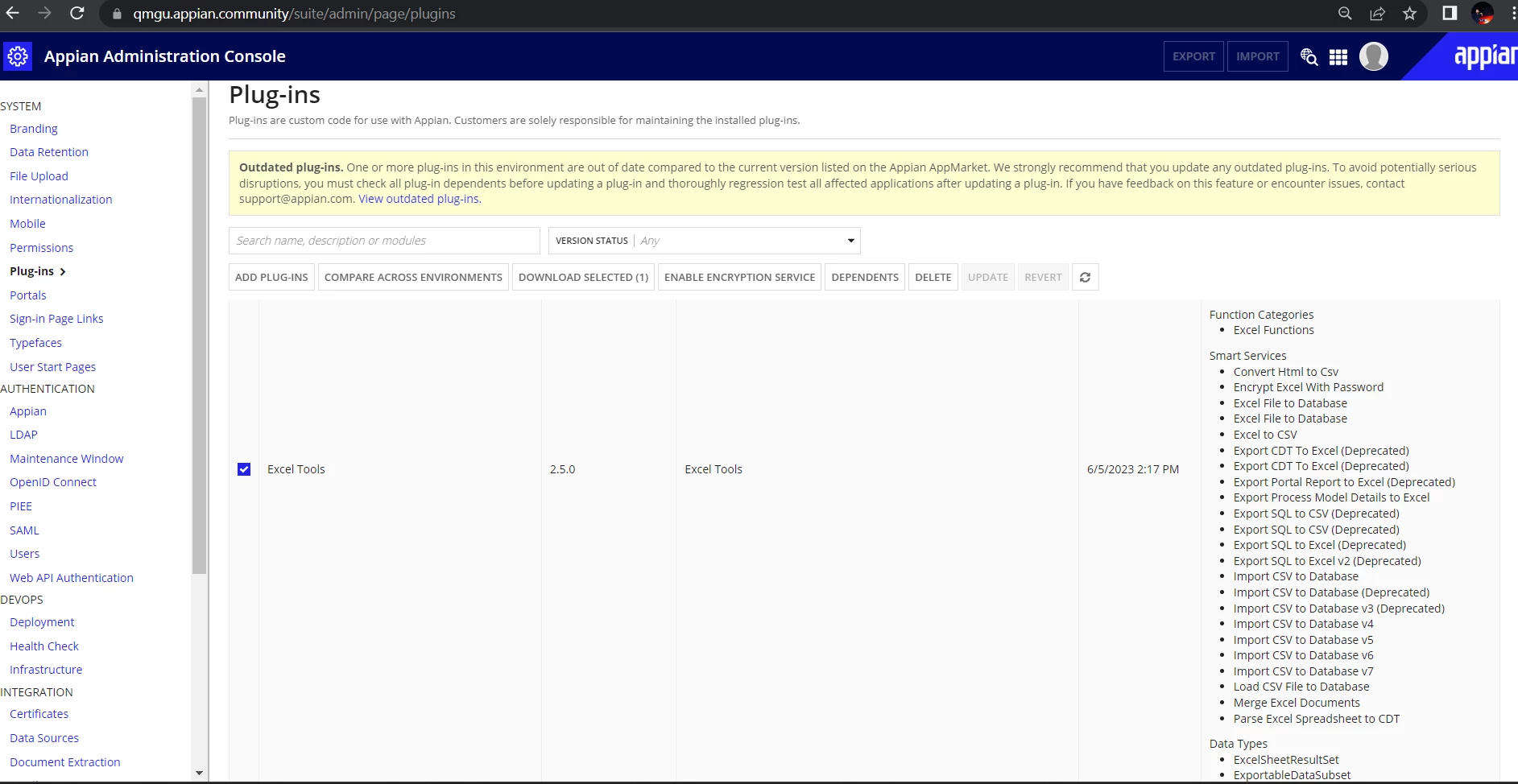Reload the page with browser refresh icon
Viewport: 1518px width, 784px height.
77,13
